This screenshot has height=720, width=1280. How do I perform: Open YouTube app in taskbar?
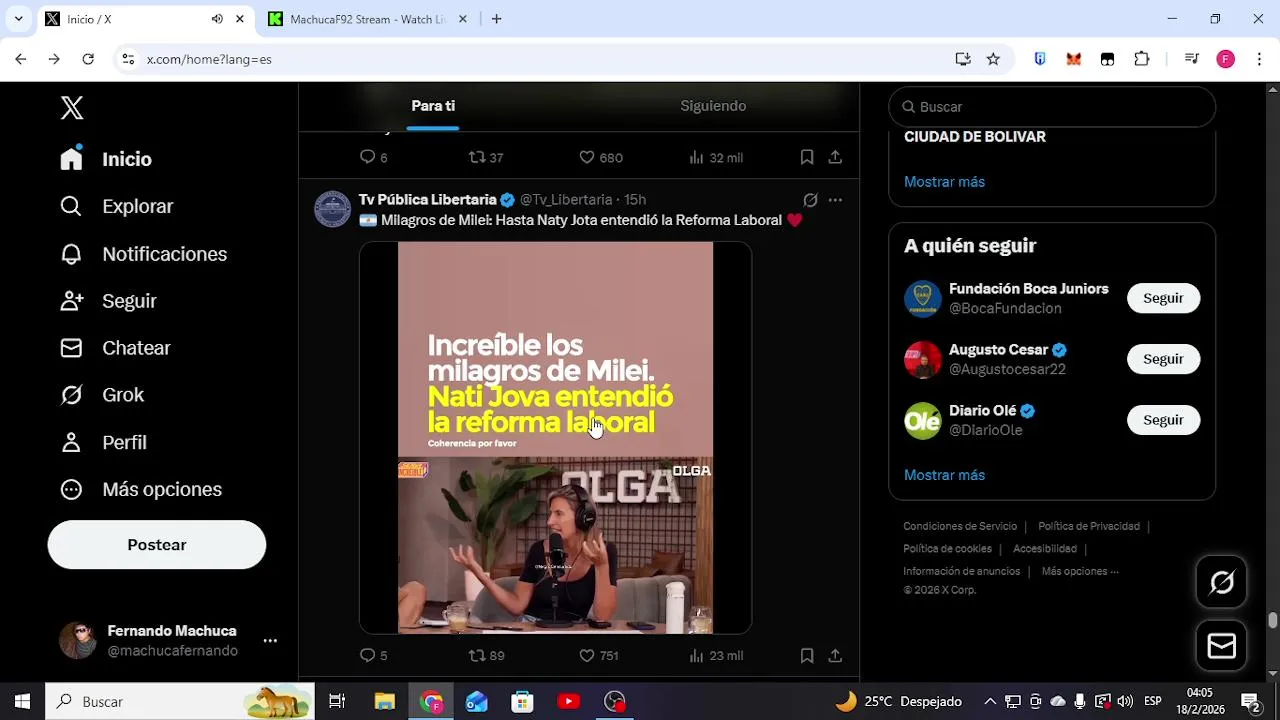(569, 702)
